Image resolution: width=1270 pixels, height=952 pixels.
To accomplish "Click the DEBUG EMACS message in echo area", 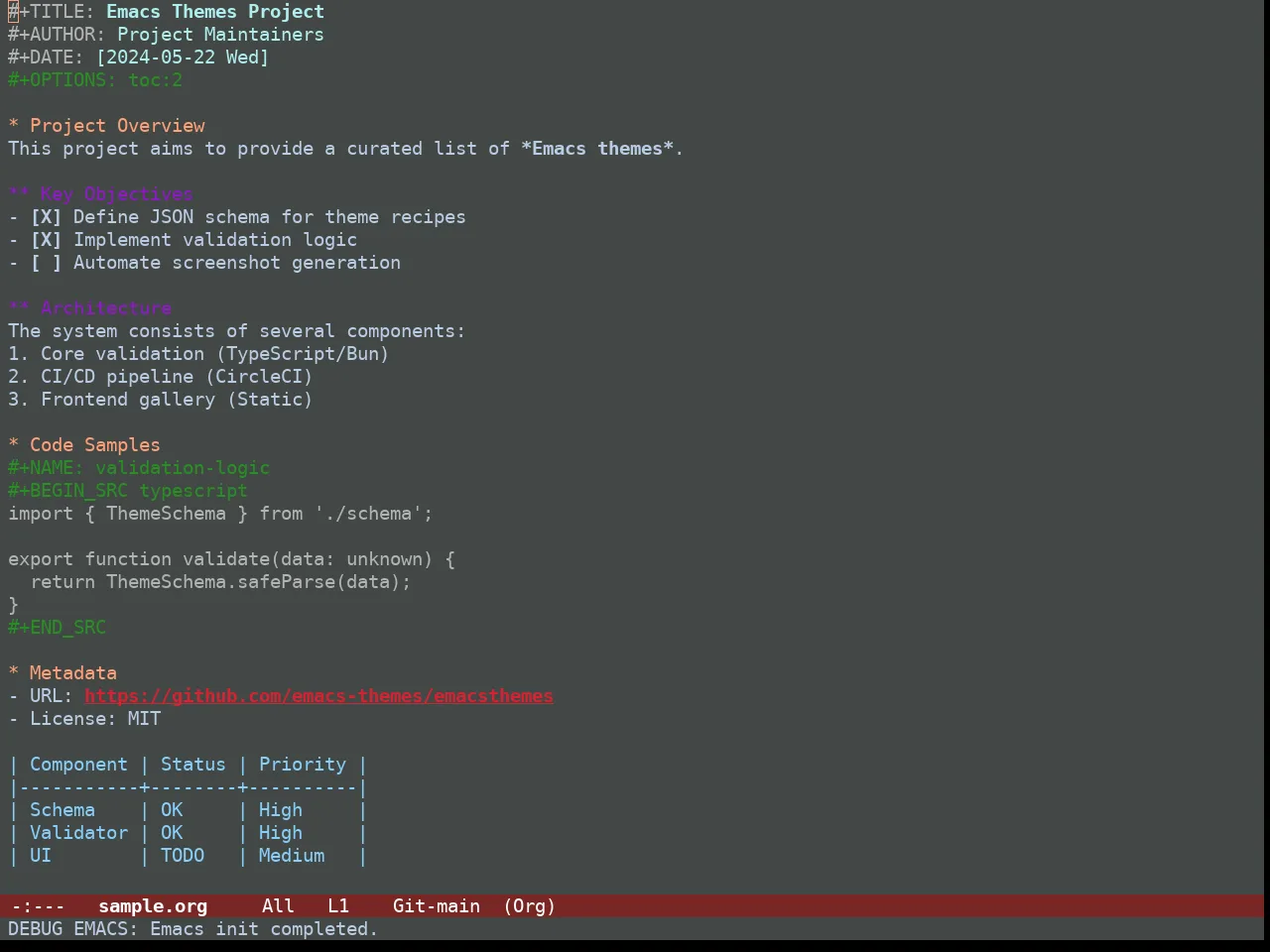I will (193, 929).
